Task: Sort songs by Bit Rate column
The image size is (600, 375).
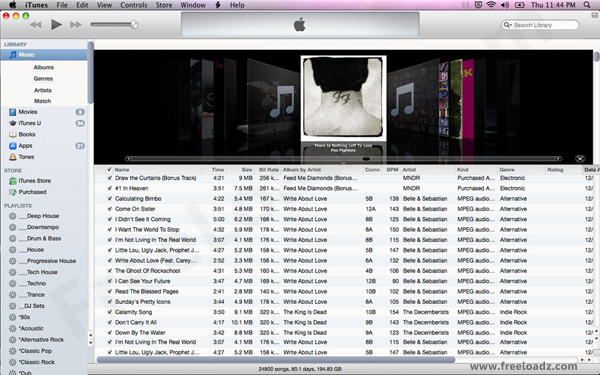Action: (x=269, y=170)
